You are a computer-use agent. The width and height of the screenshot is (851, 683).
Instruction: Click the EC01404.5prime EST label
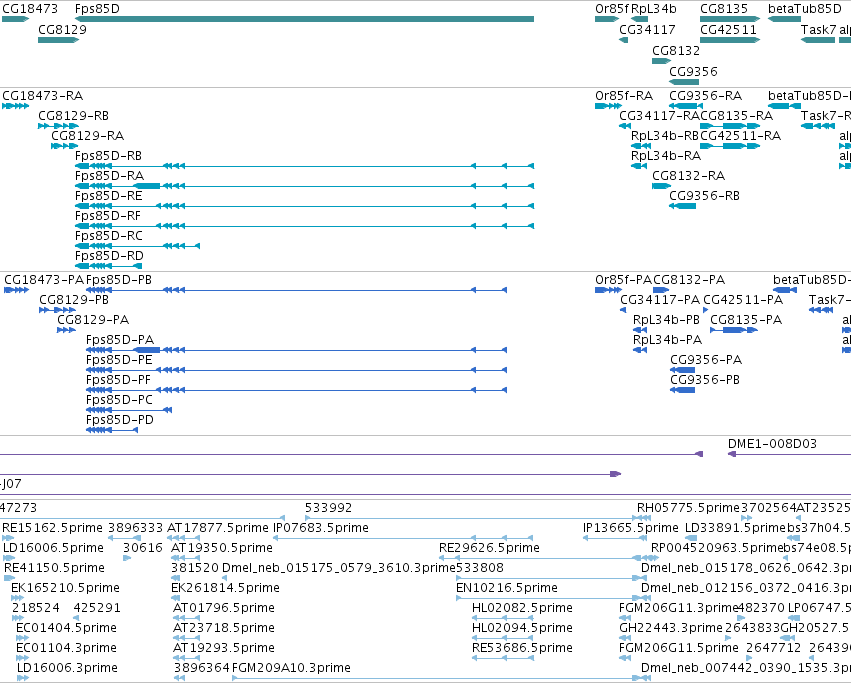(x=66, y=628)
